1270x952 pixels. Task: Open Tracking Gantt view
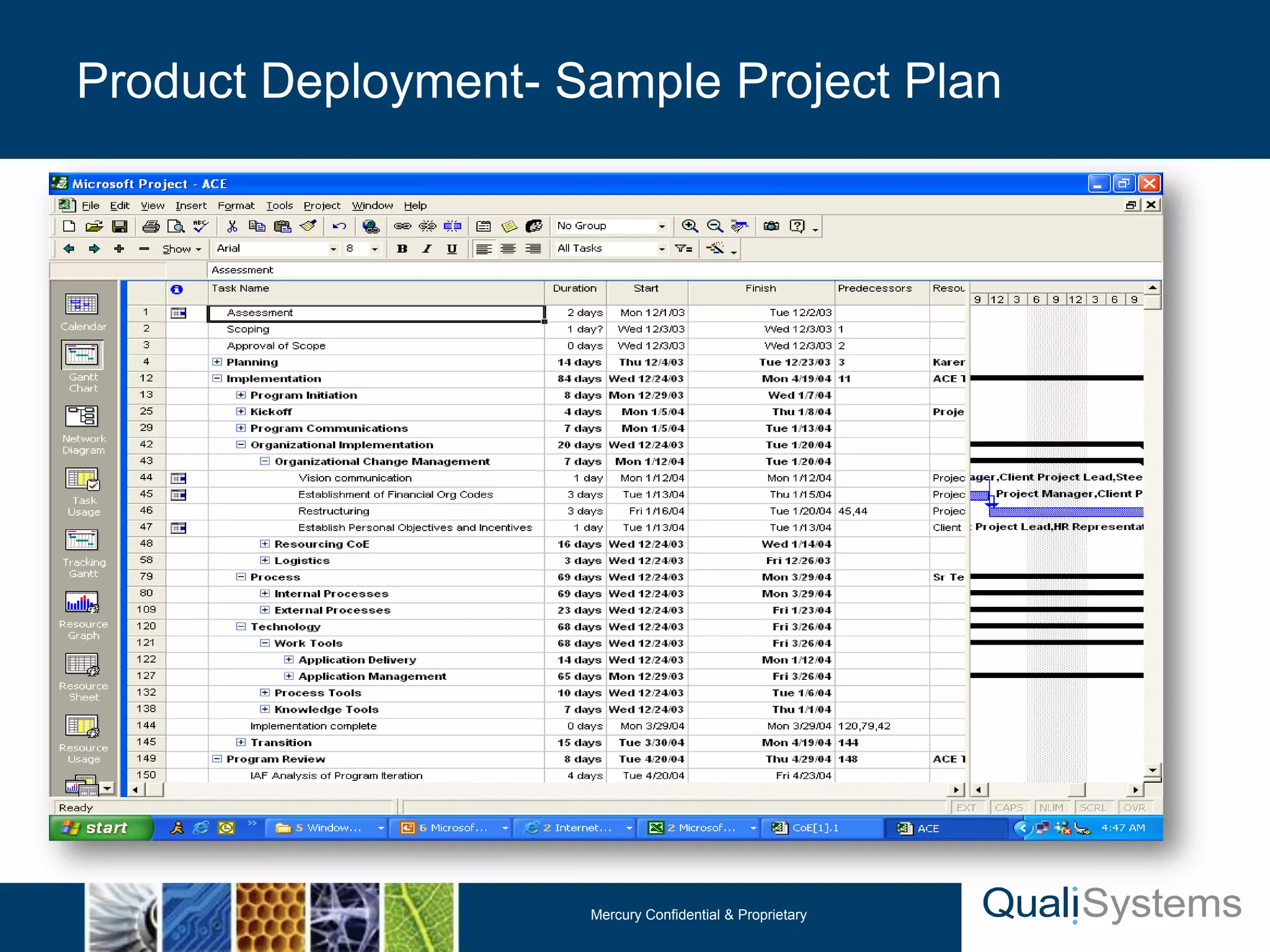pyautogui.click(x=83, y=554)
